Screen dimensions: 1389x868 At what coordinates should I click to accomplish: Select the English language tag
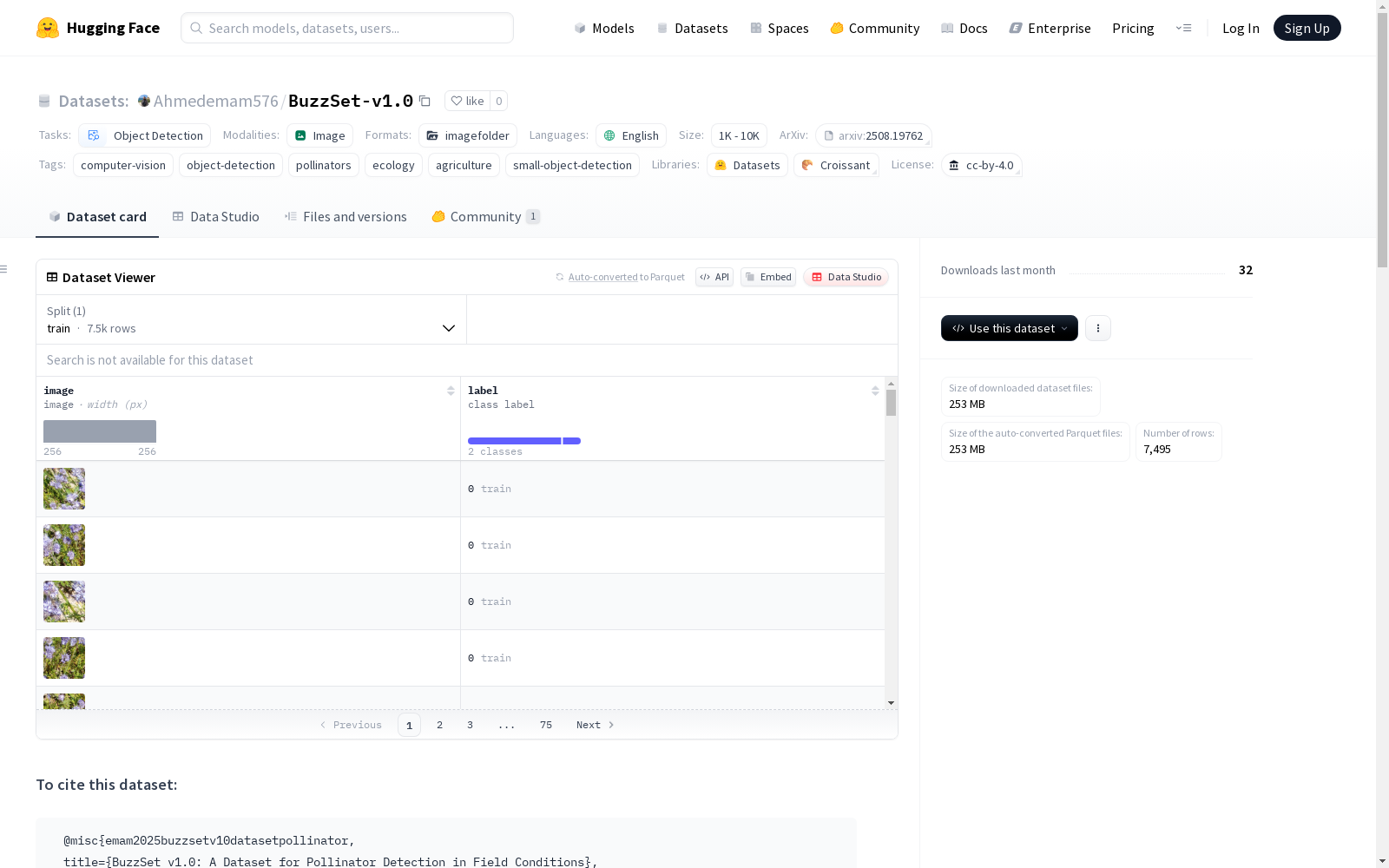tap(631, 135)
